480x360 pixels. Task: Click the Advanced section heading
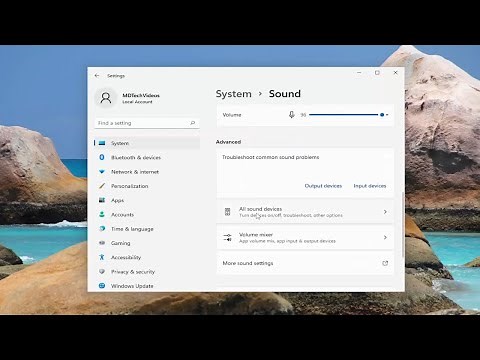[x=228, y=142]
